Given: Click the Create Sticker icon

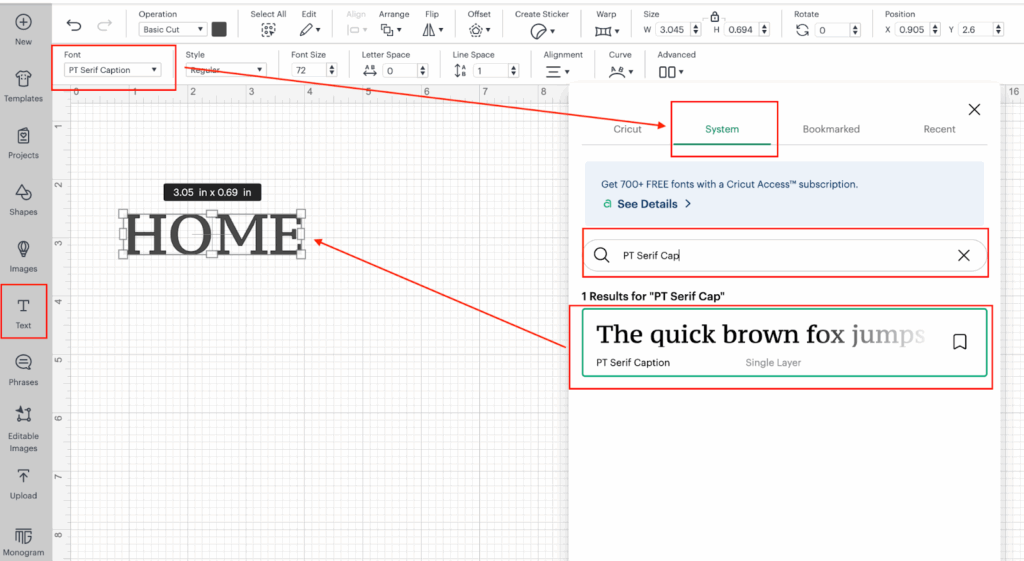Looking at the screenshot, I should point(541,31).
